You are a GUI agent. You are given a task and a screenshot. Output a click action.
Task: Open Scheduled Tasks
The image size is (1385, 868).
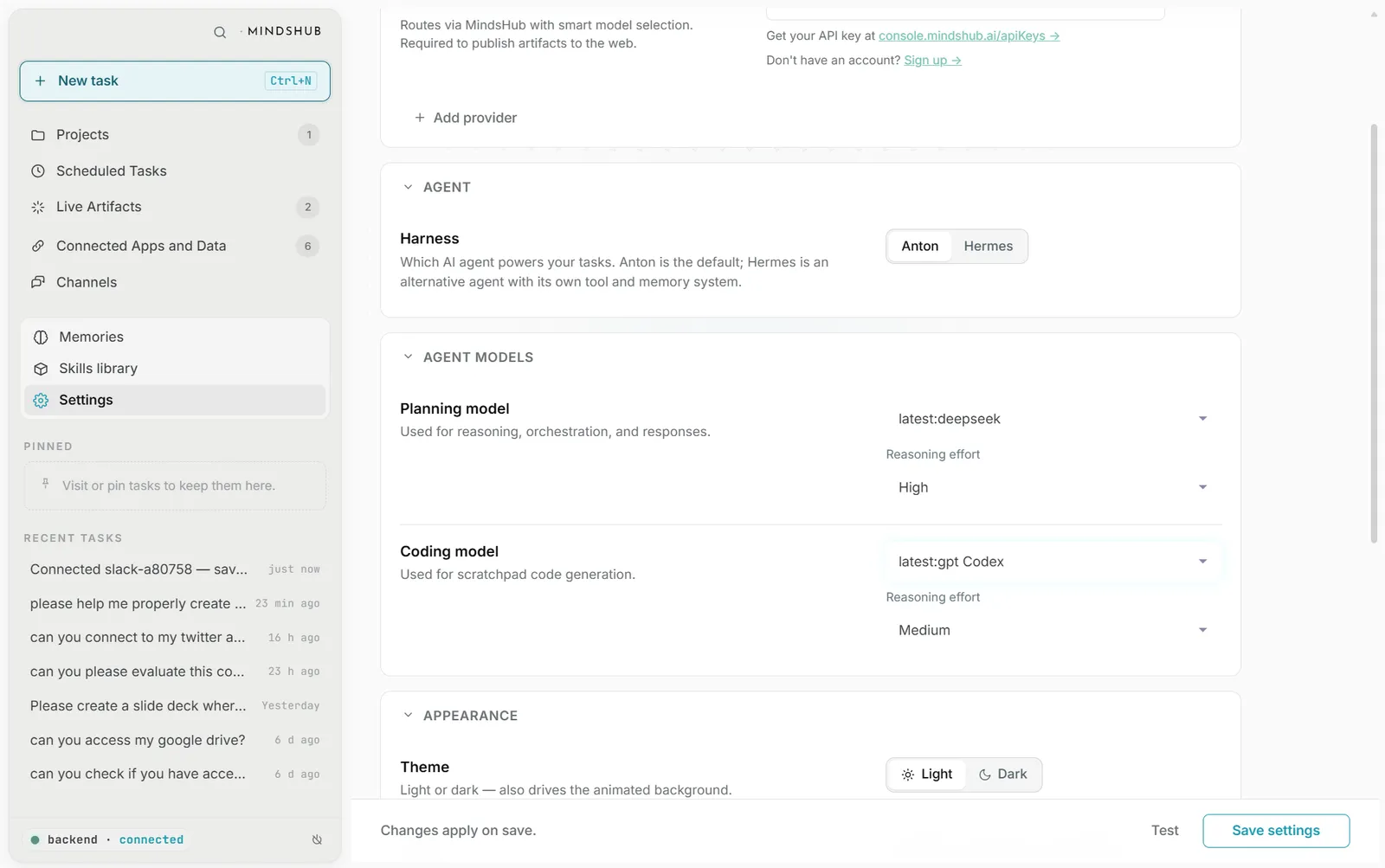pyautogui.click(x=175, y=171)
